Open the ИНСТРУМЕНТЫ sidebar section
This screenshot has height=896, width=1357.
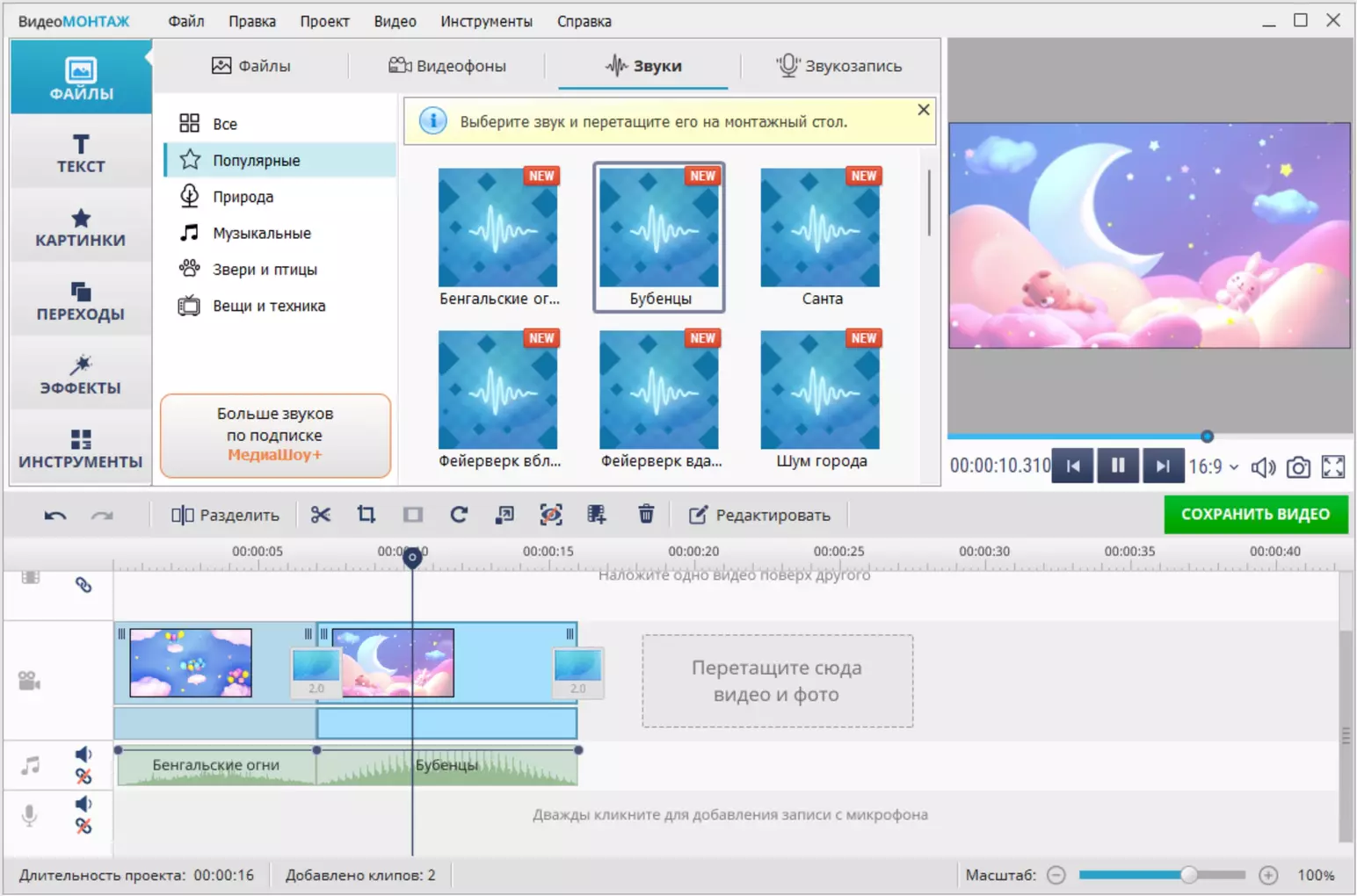pyautogui.click(x=81, y=448)
